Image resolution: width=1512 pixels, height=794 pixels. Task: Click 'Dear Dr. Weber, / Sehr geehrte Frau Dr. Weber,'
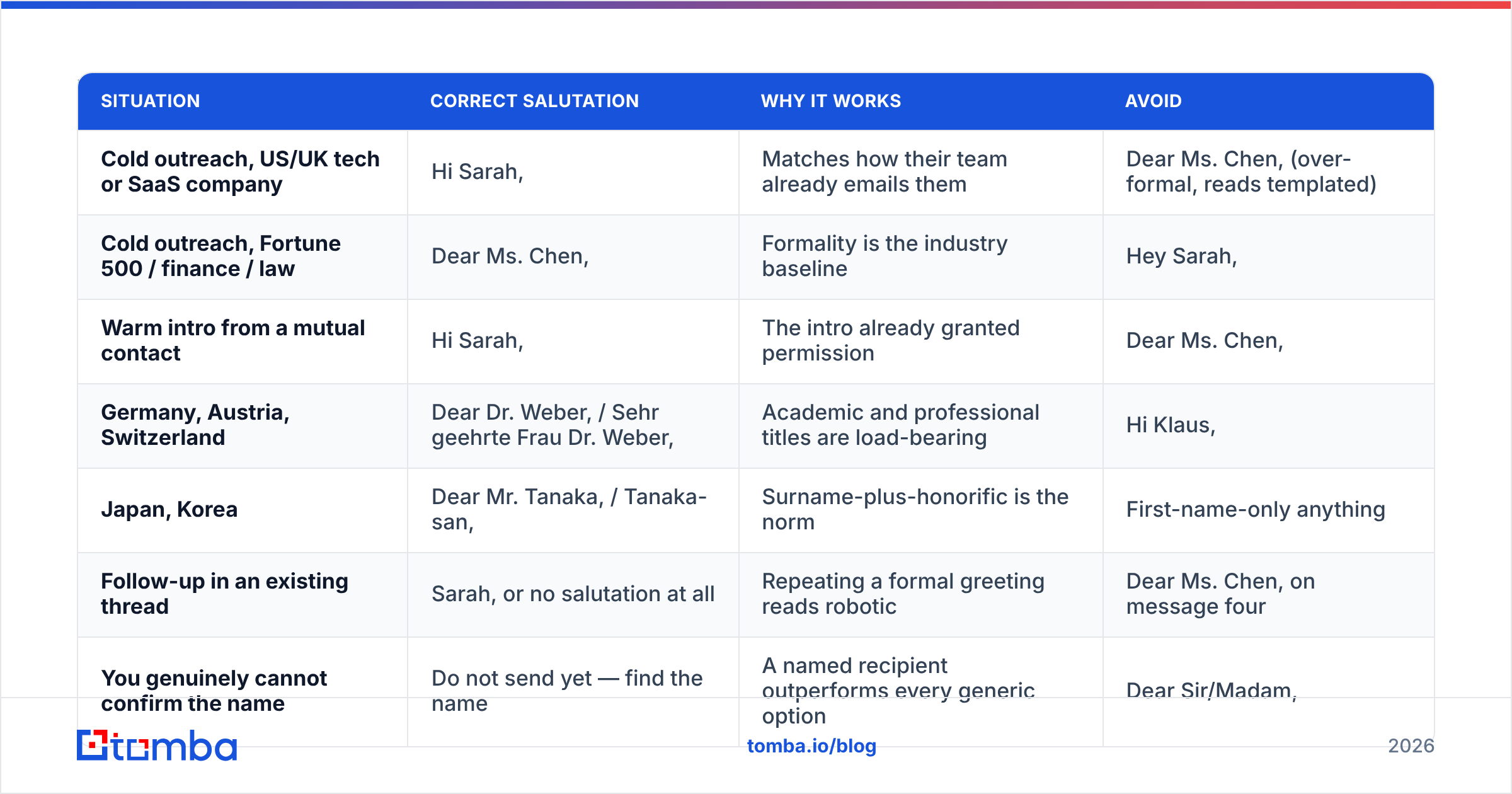point(553,425)
